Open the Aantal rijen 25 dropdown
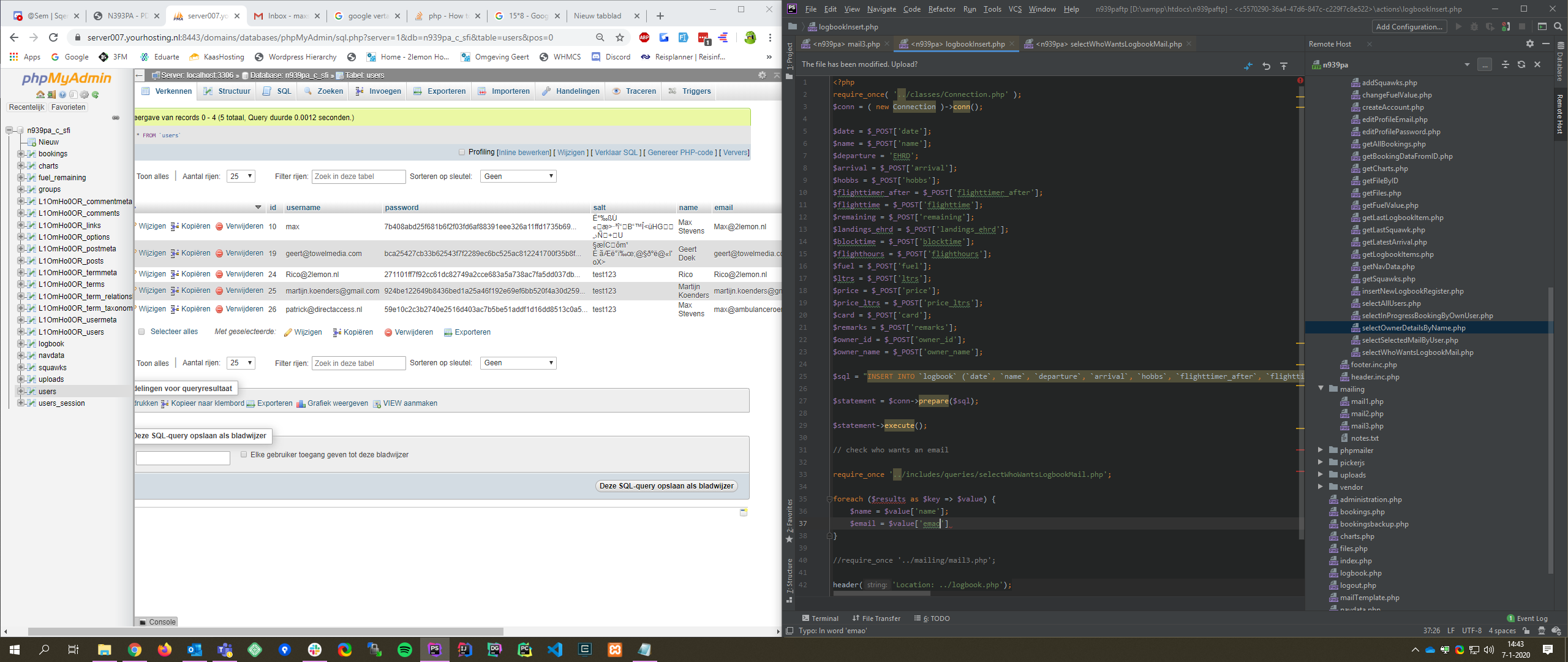This screenshot has height=662, width=1568. tap(241, 177)
